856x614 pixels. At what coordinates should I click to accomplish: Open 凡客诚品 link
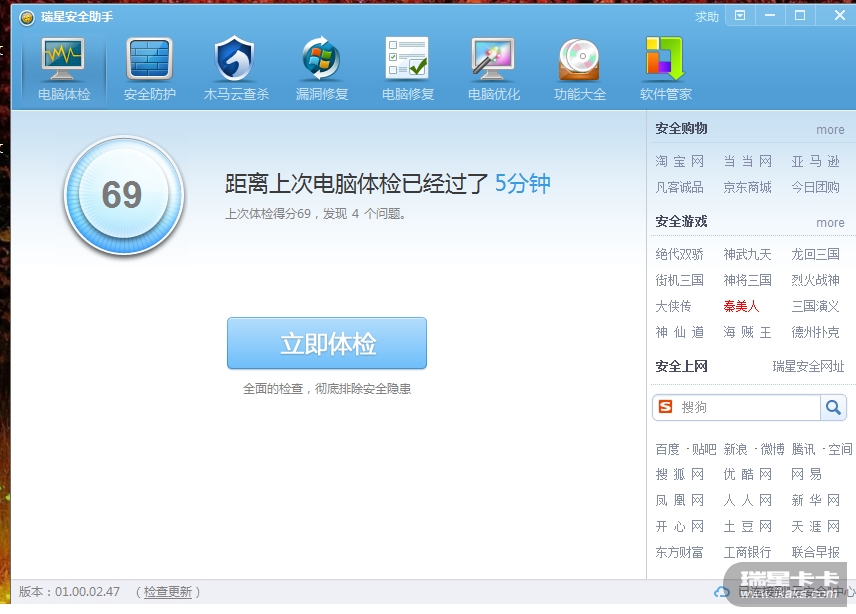pos(680,187)
